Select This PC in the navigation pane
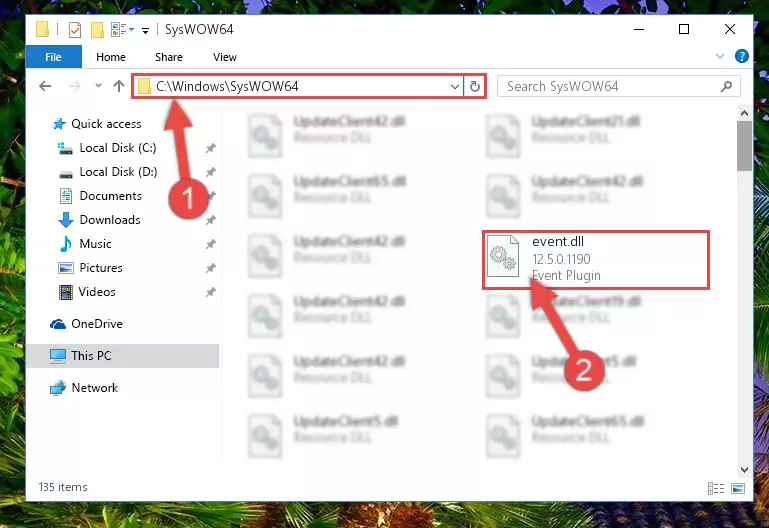This screenshot has height=528, width=769. point(123,355)
